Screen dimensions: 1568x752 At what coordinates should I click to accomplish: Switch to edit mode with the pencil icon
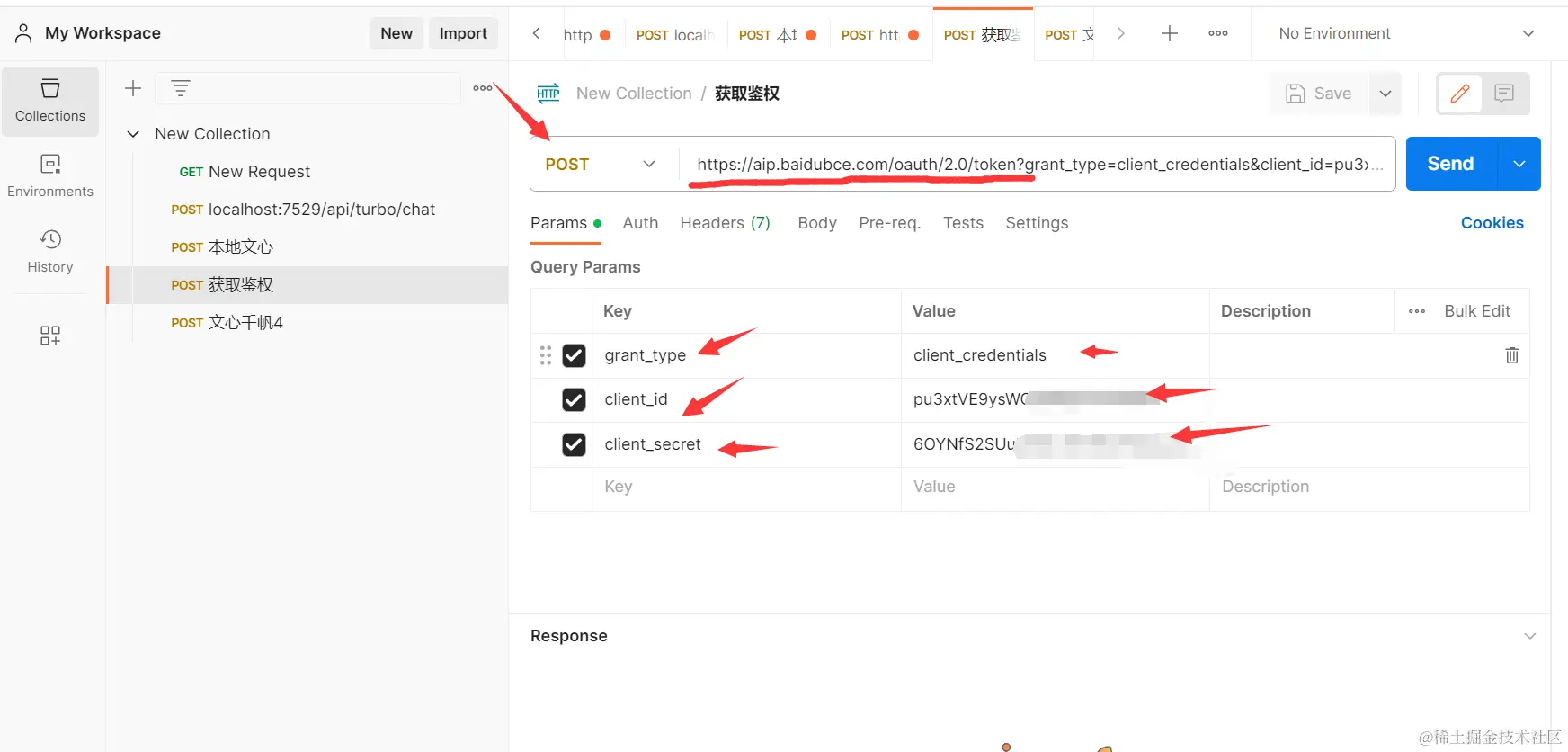1460,94
